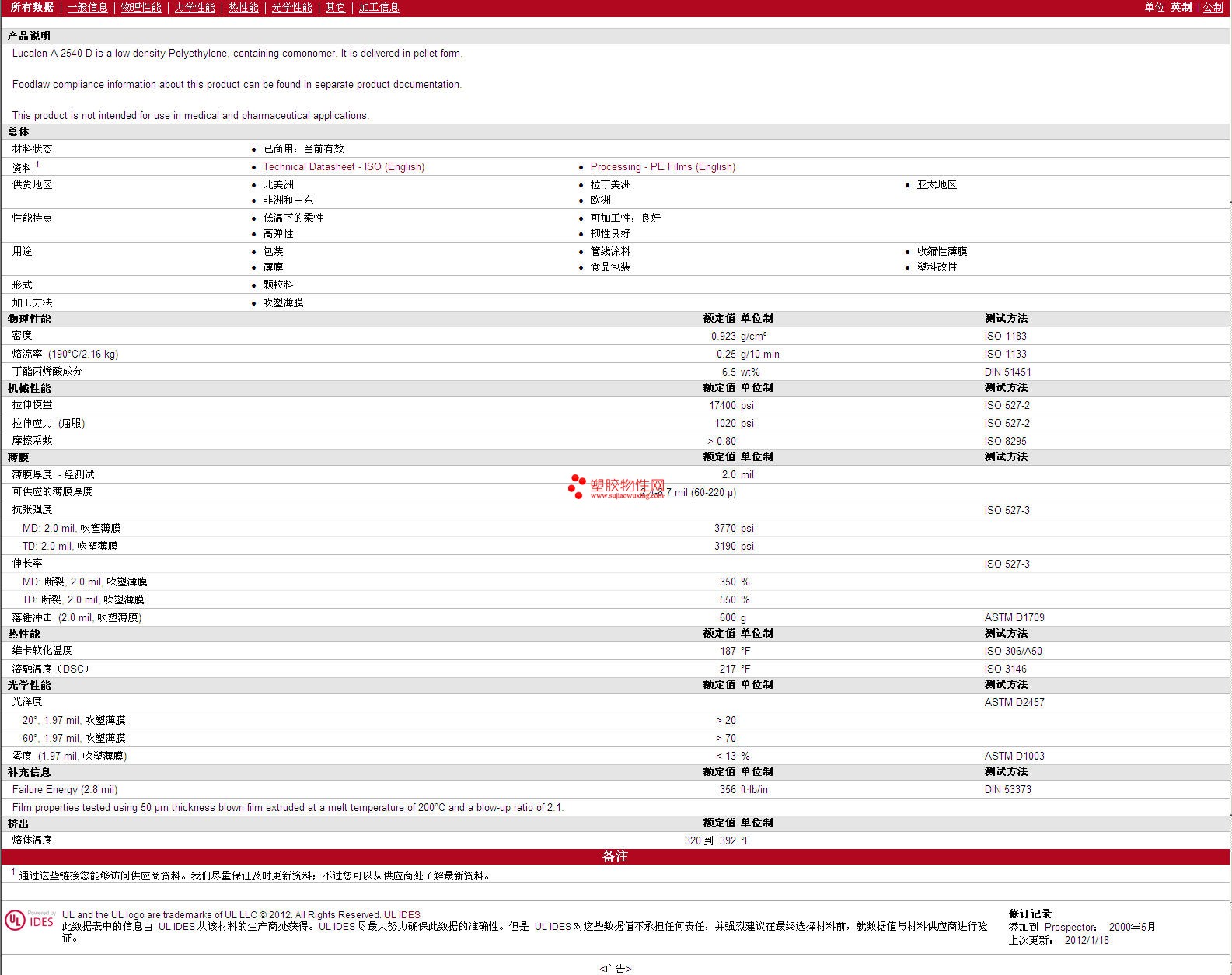
Task: Click the 亚太地区 region entry
Action: (937, 184)
